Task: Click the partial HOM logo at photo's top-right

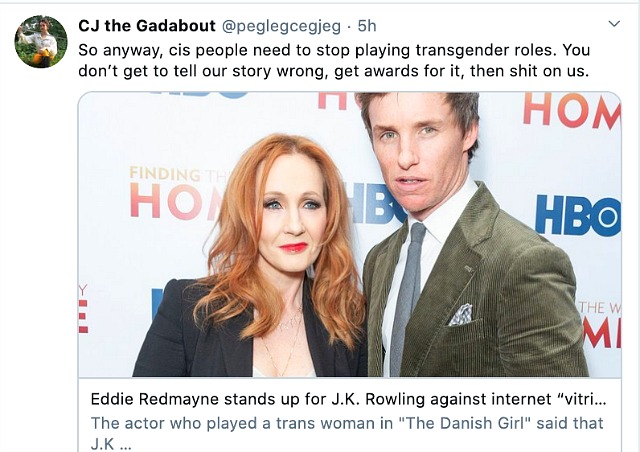Action: [572, 109]
